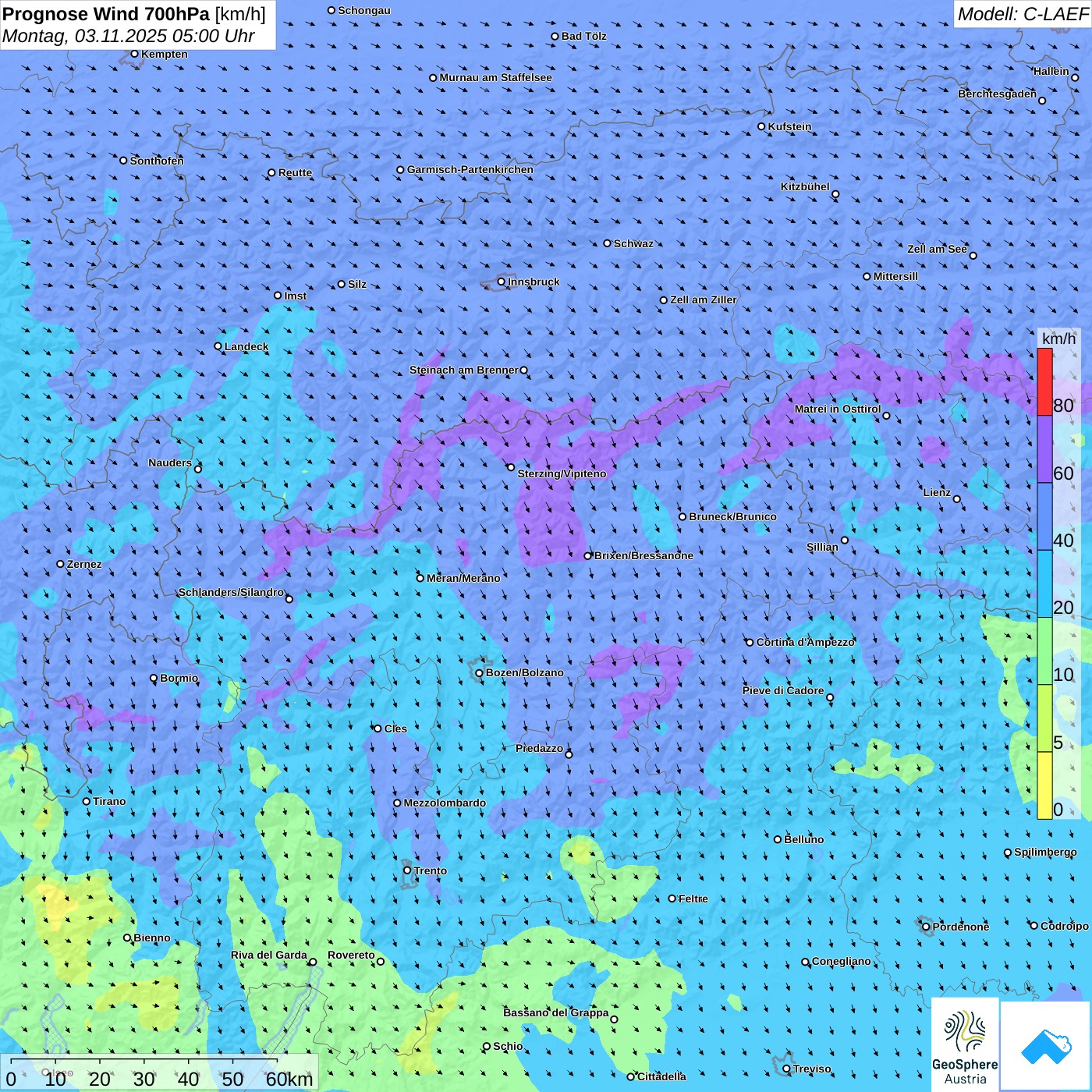
Task: Select the Riva del Garda label
Action: [269, 955]
